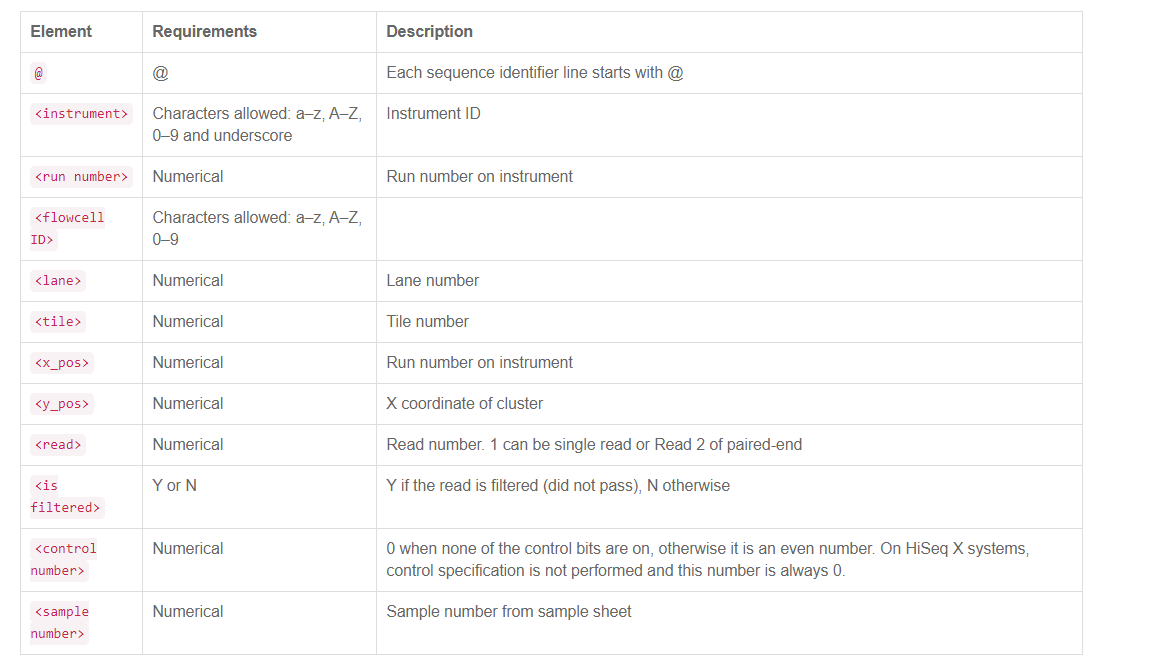Select the <flowcell ID> element tag
This screenshot has height=670, width=1160.
(67, 229)
